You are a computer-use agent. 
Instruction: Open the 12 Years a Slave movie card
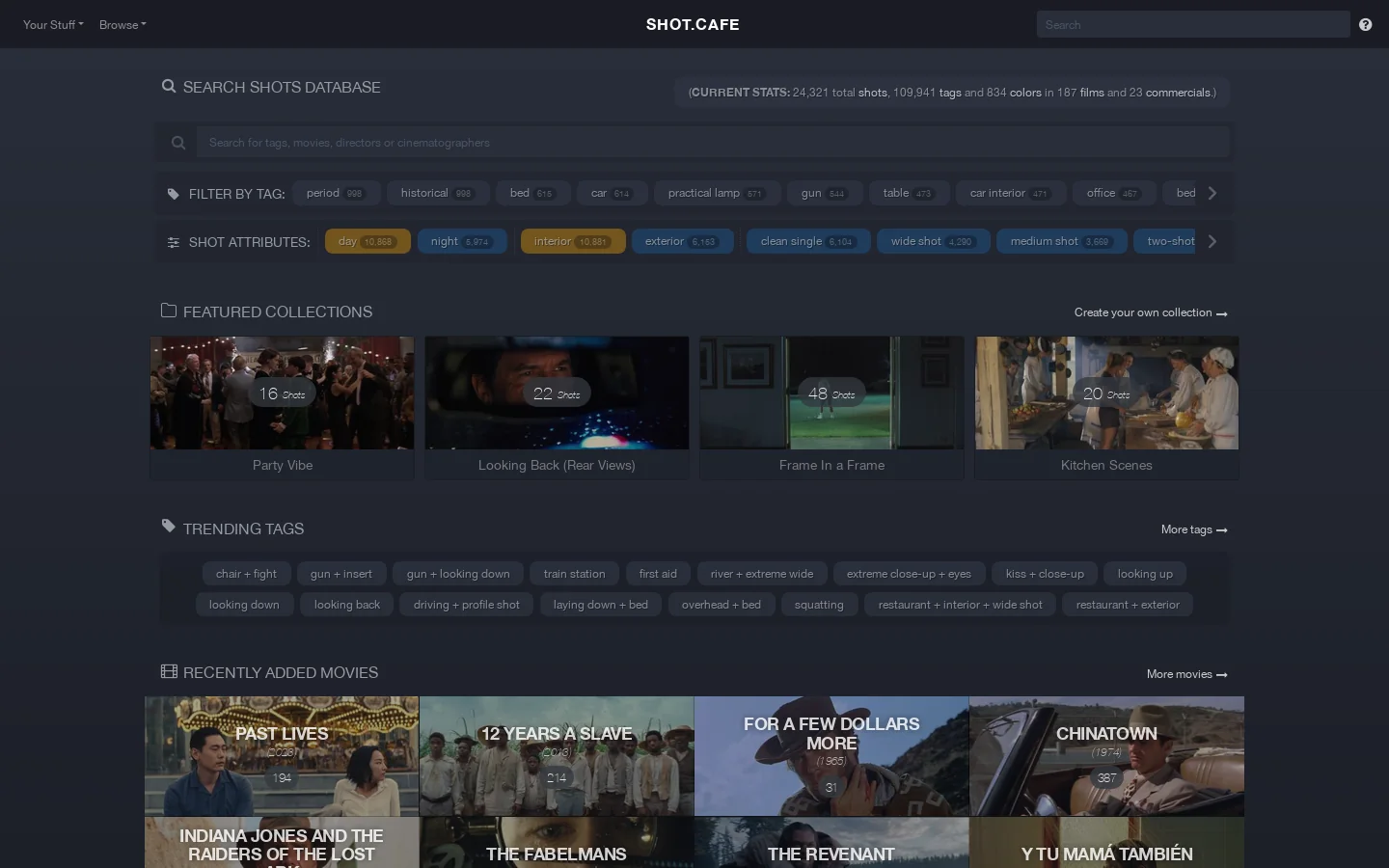[x=557, y=756]
